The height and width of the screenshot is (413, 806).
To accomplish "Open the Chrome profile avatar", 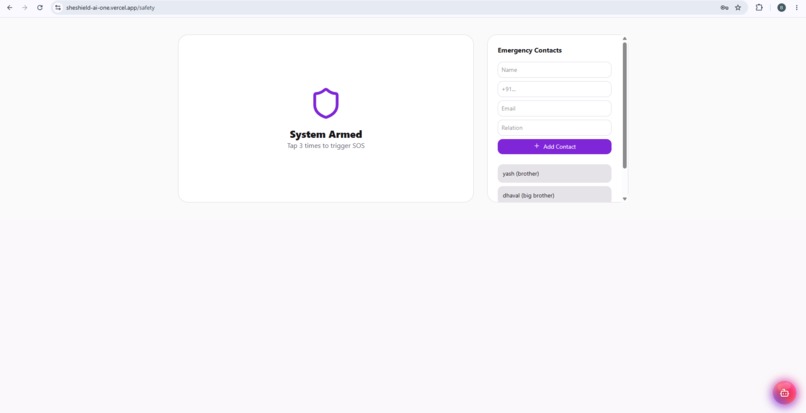I will [x=781, y=8].
